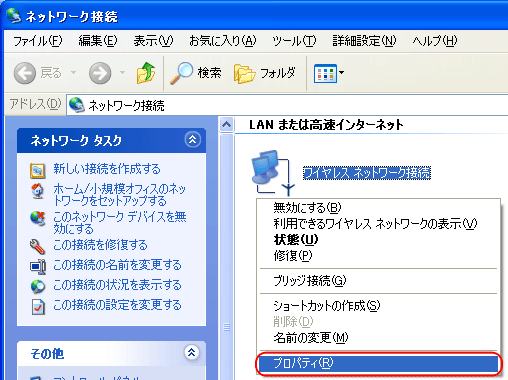Open the 表示(V) menu

[x=153, y=41]
